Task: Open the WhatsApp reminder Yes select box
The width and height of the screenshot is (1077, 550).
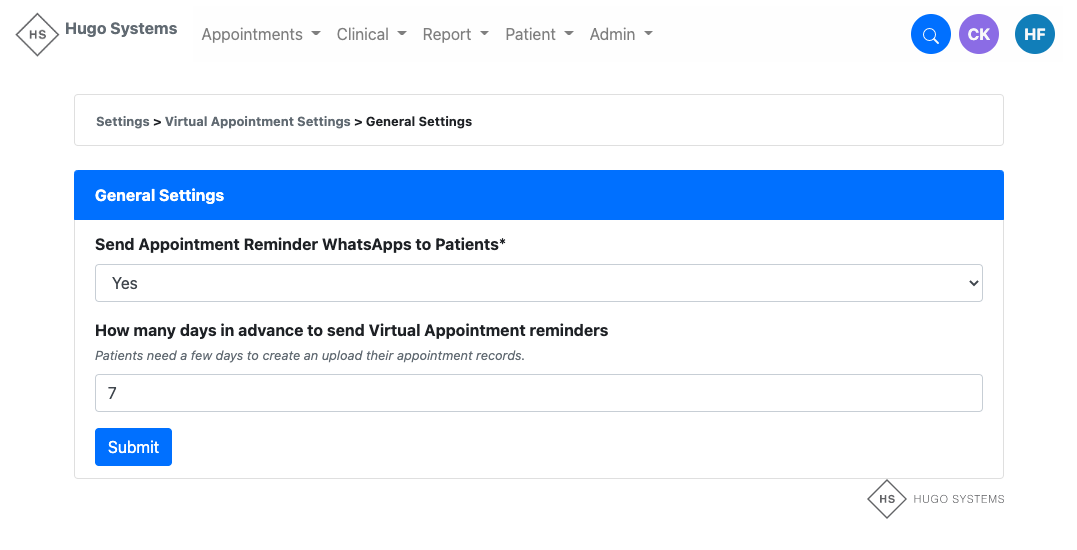Action: [538, 283]
